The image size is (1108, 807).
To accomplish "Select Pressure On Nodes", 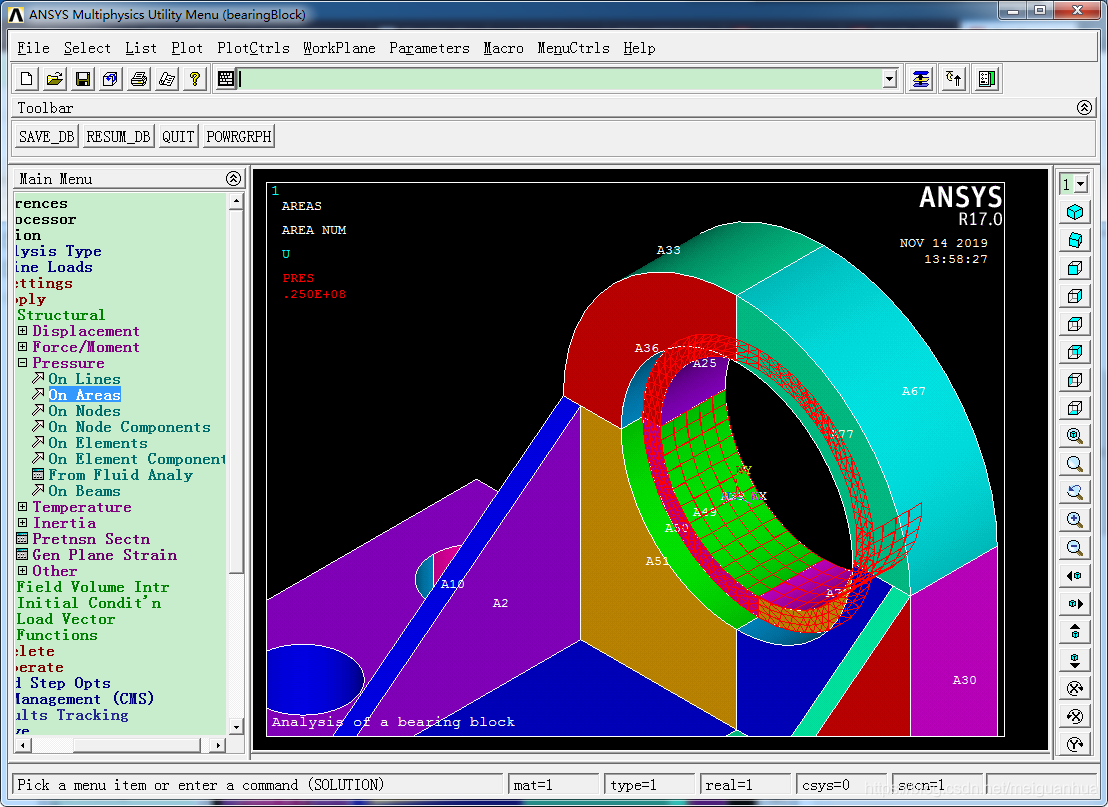I will (x=84, y=411).
